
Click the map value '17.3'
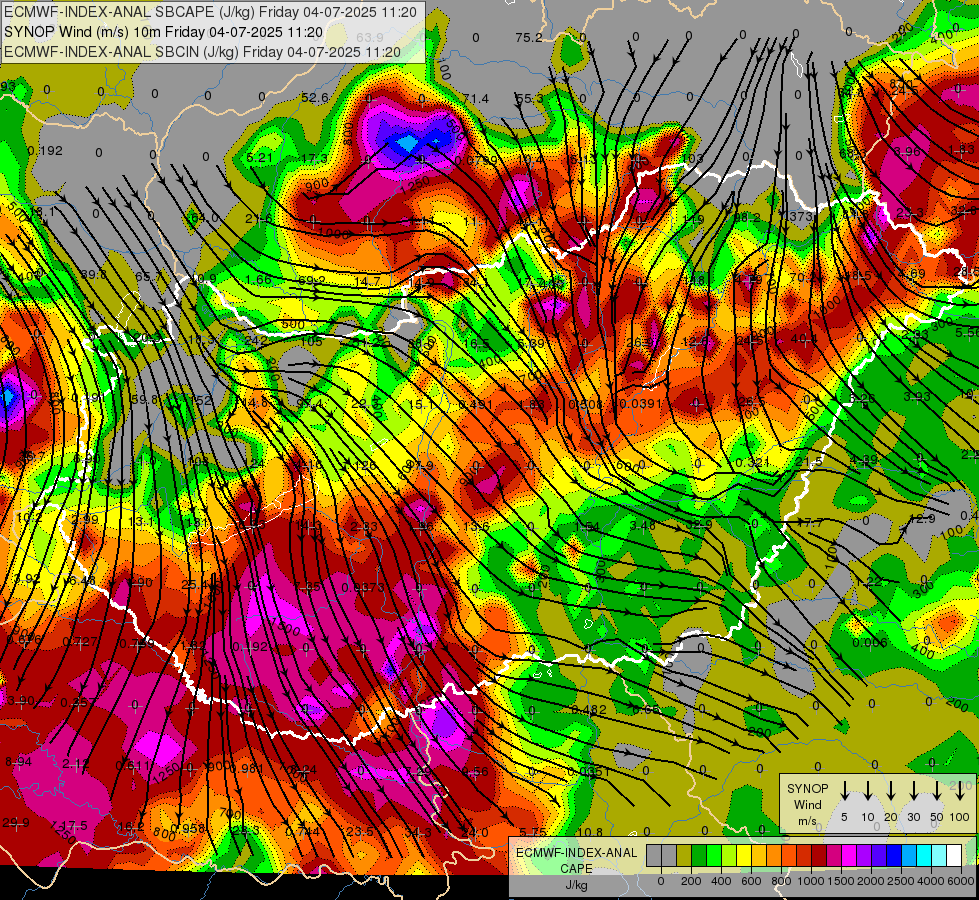(314, 158)
